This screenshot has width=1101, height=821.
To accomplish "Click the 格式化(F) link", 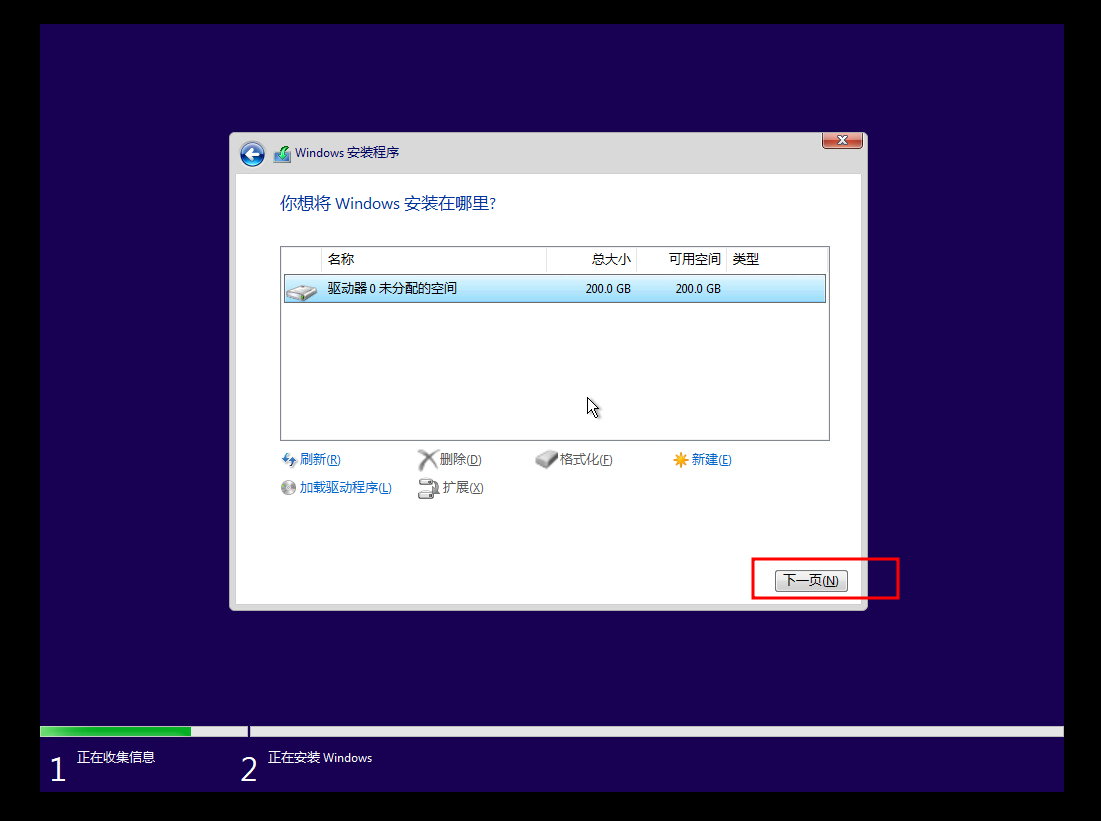I will click(x=586, y=459).
